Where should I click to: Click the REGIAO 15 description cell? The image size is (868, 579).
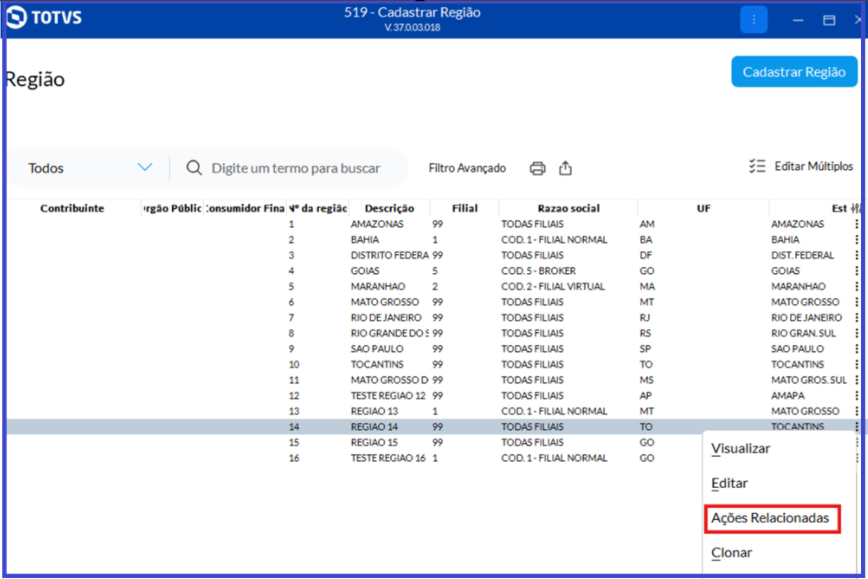(374, 442)
